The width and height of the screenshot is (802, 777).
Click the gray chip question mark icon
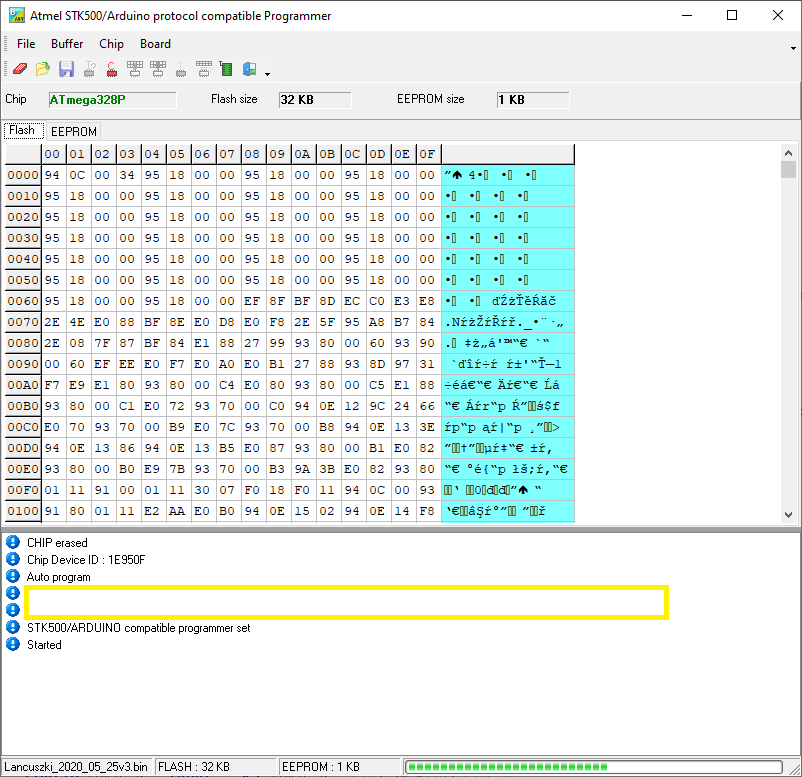click(181, 69)
